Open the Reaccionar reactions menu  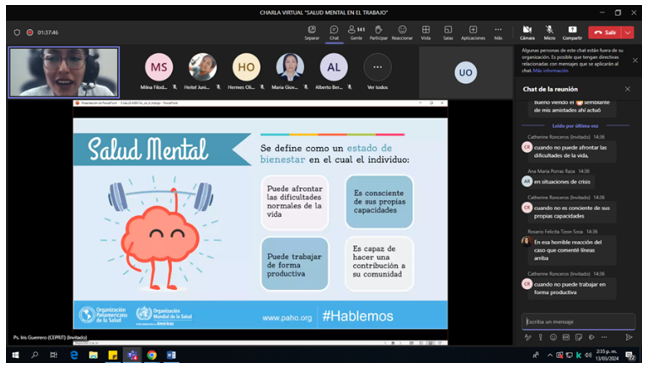[402, 33]
